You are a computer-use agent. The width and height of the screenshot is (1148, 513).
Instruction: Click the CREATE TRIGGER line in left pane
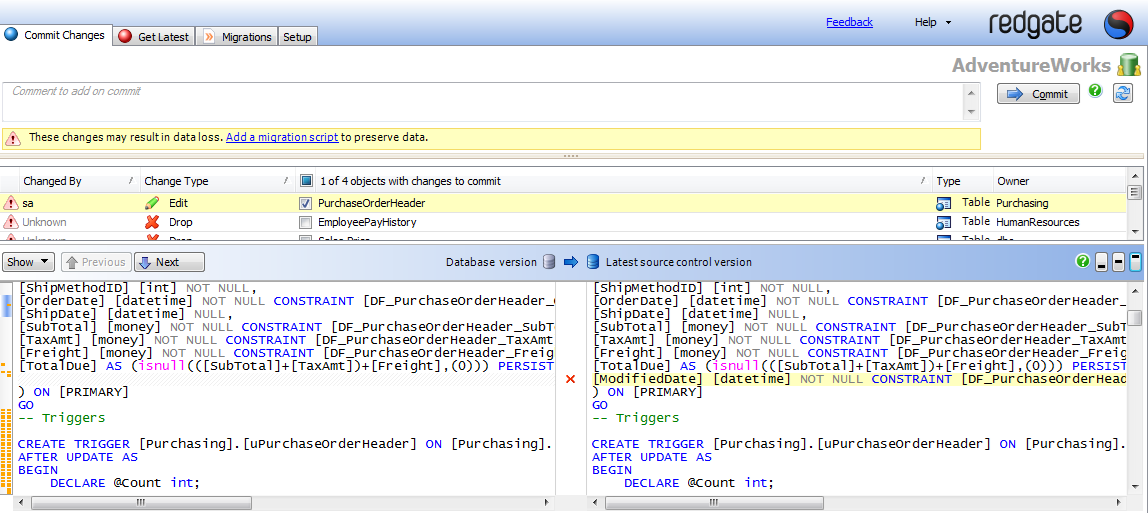click(285, 444)
